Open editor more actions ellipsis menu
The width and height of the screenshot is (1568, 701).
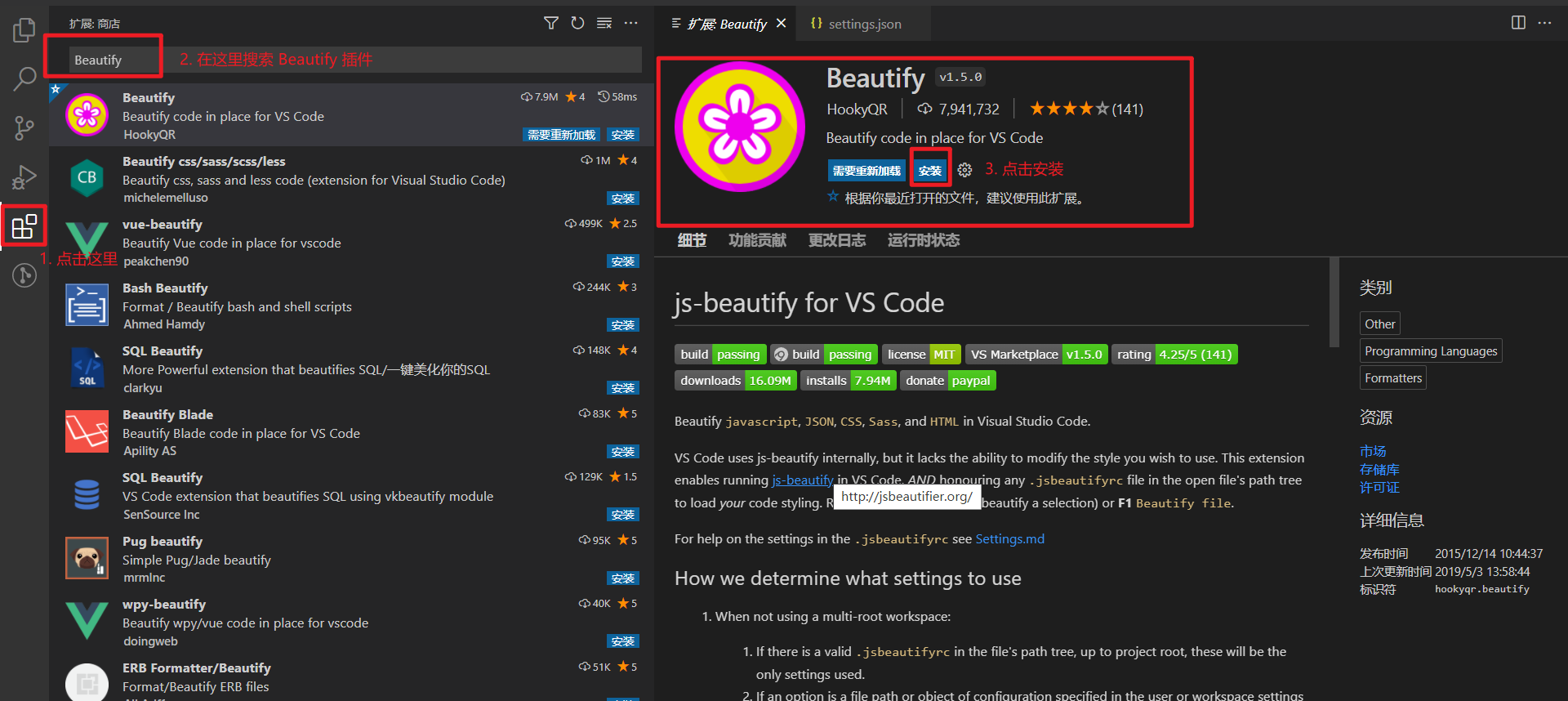click(1544, 23)
